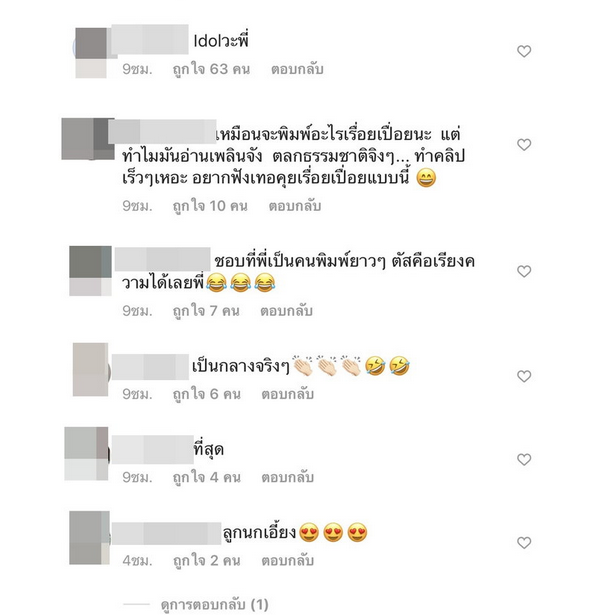
Task: Tap heart on the long three-line comment
Action: coord(524,144)
